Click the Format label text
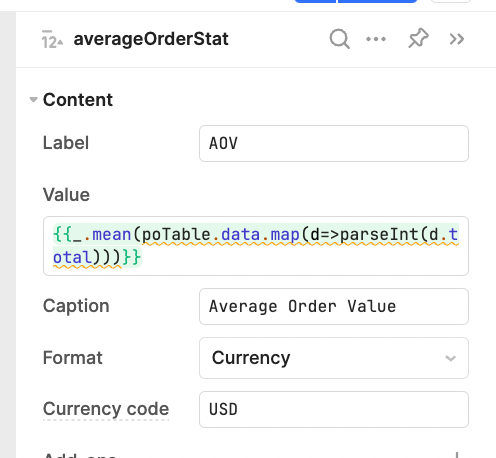 pos(73,358)
